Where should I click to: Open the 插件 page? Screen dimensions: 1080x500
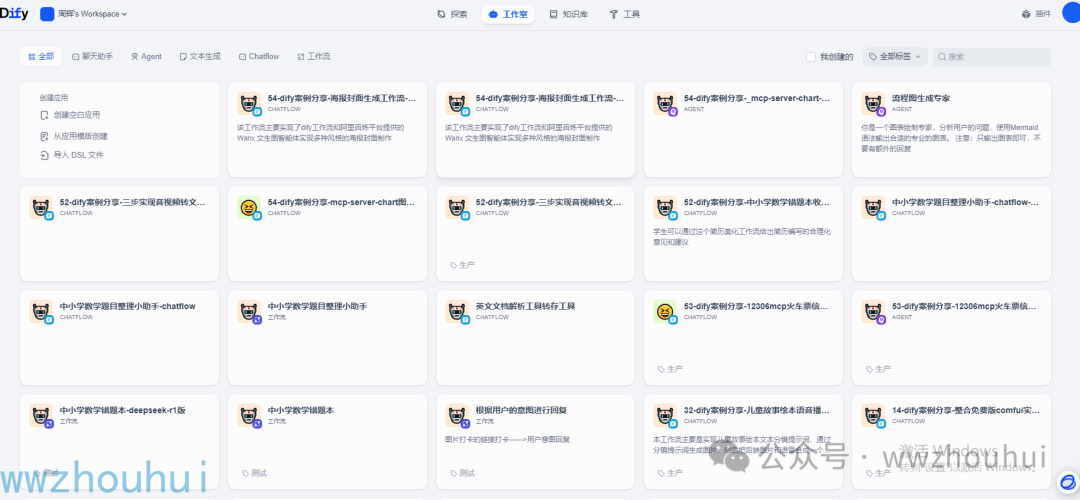tap(1036, 14)
